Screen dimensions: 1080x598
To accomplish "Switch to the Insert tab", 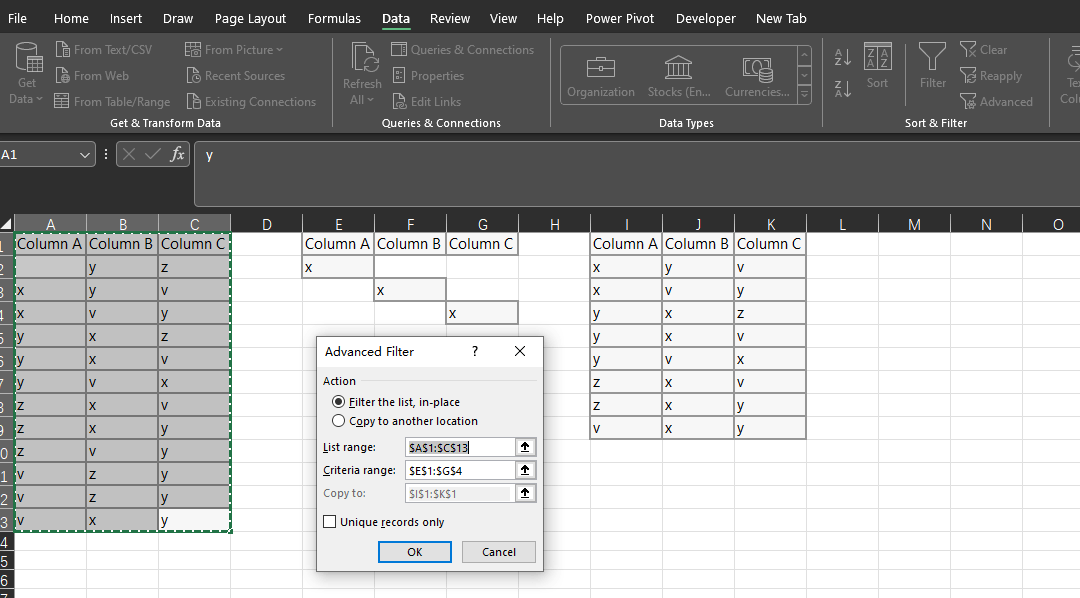I will pyautogui.click(x=126, y=19).
